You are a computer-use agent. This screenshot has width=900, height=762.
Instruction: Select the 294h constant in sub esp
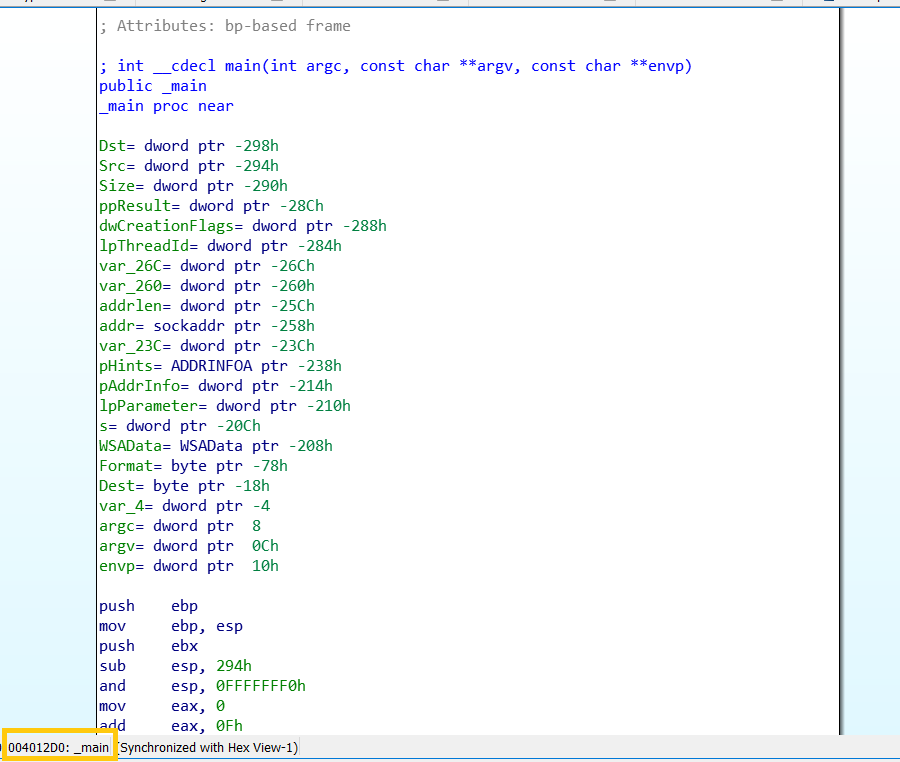coord(233,665)
